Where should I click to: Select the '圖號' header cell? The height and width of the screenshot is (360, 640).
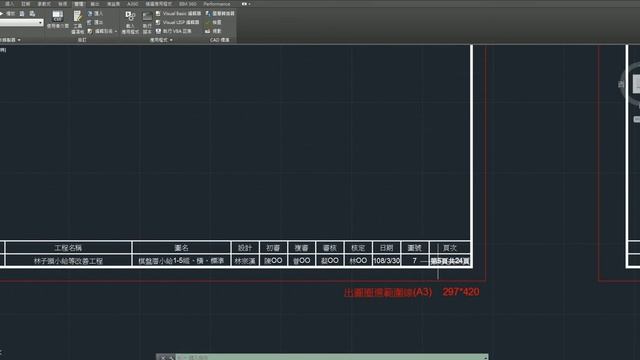tap(414, 248)
